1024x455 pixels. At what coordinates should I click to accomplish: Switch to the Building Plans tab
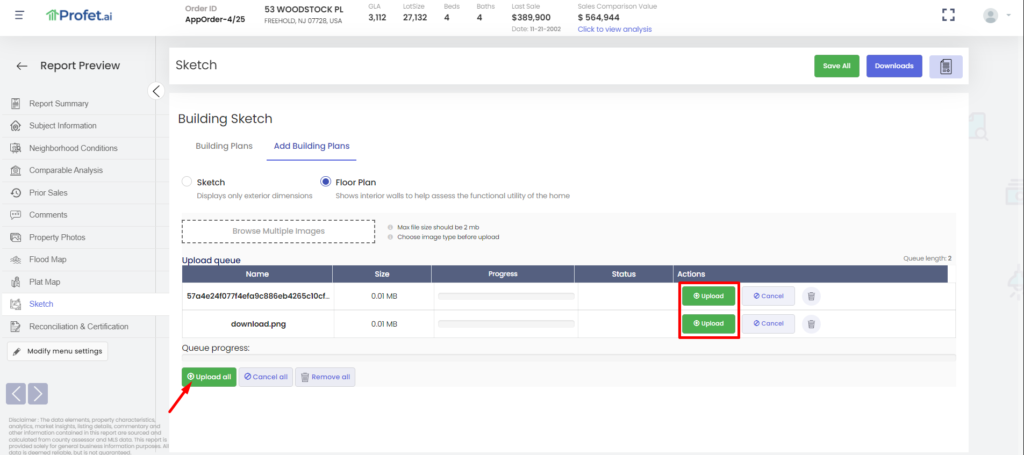223,146
